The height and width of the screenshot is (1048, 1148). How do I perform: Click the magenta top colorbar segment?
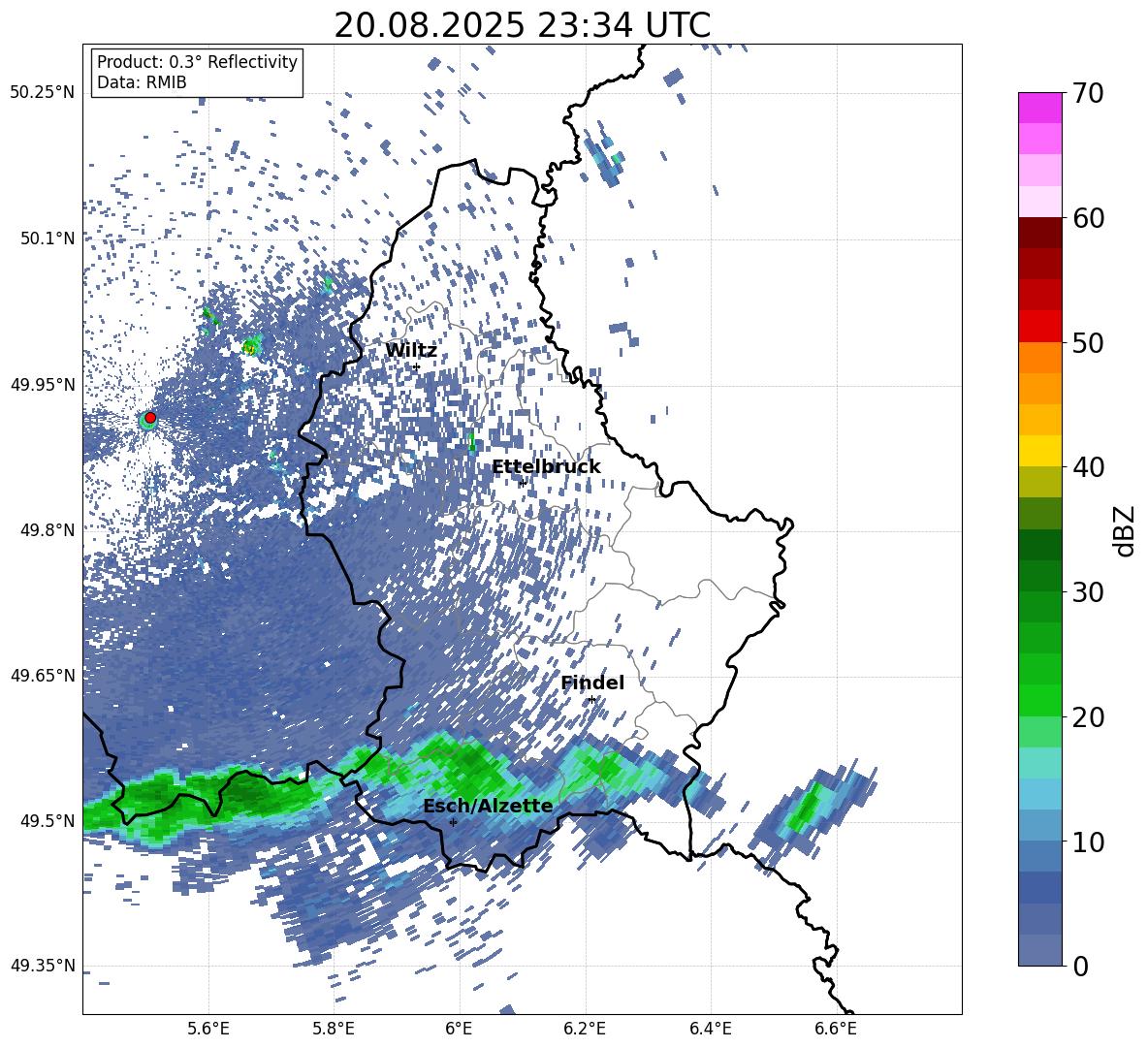[1040, 108]
